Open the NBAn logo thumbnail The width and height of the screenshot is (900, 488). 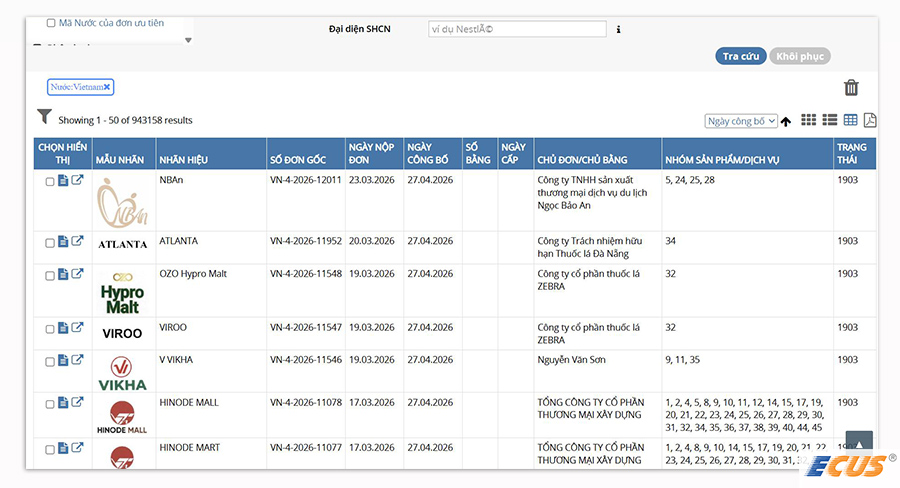122,202
